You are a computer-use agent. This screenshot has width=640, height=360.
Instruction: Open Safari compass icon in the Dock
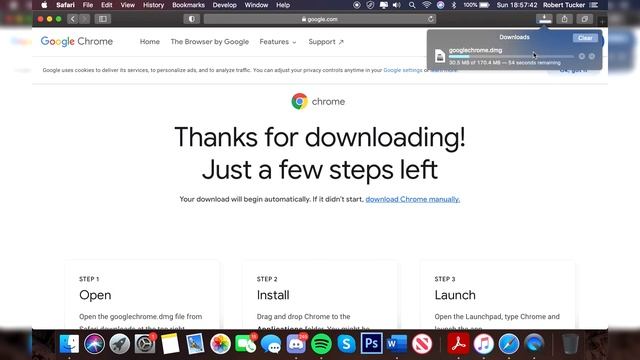click(509, 344)
